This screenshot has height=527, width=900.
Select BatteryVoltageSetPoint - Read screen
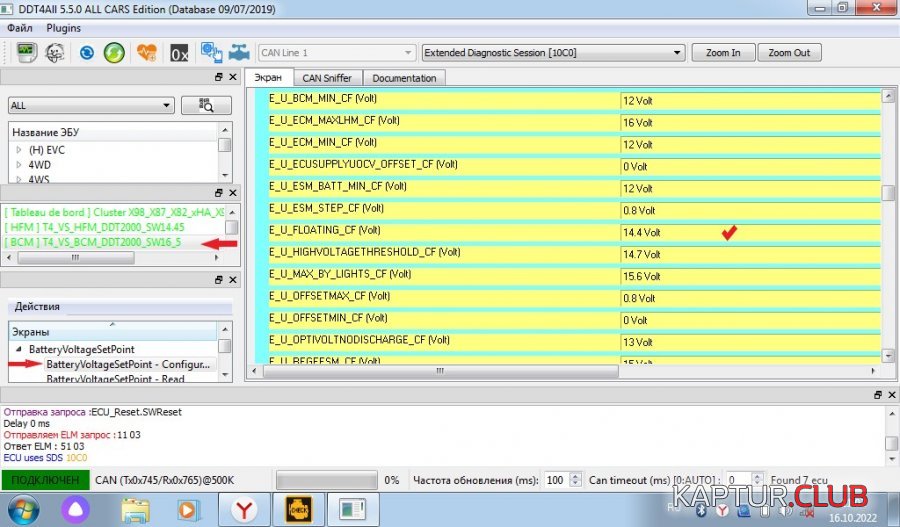click(x=115, y=378)
